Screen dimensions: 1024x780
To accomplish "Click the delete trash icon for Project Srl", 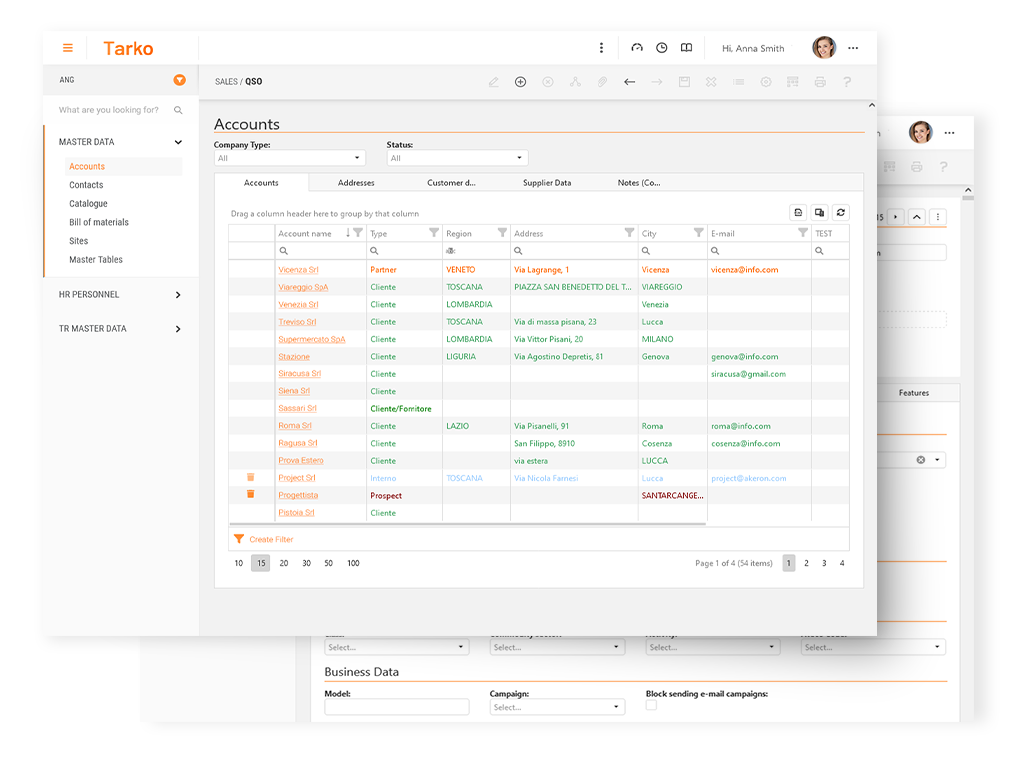I will 251,477.
